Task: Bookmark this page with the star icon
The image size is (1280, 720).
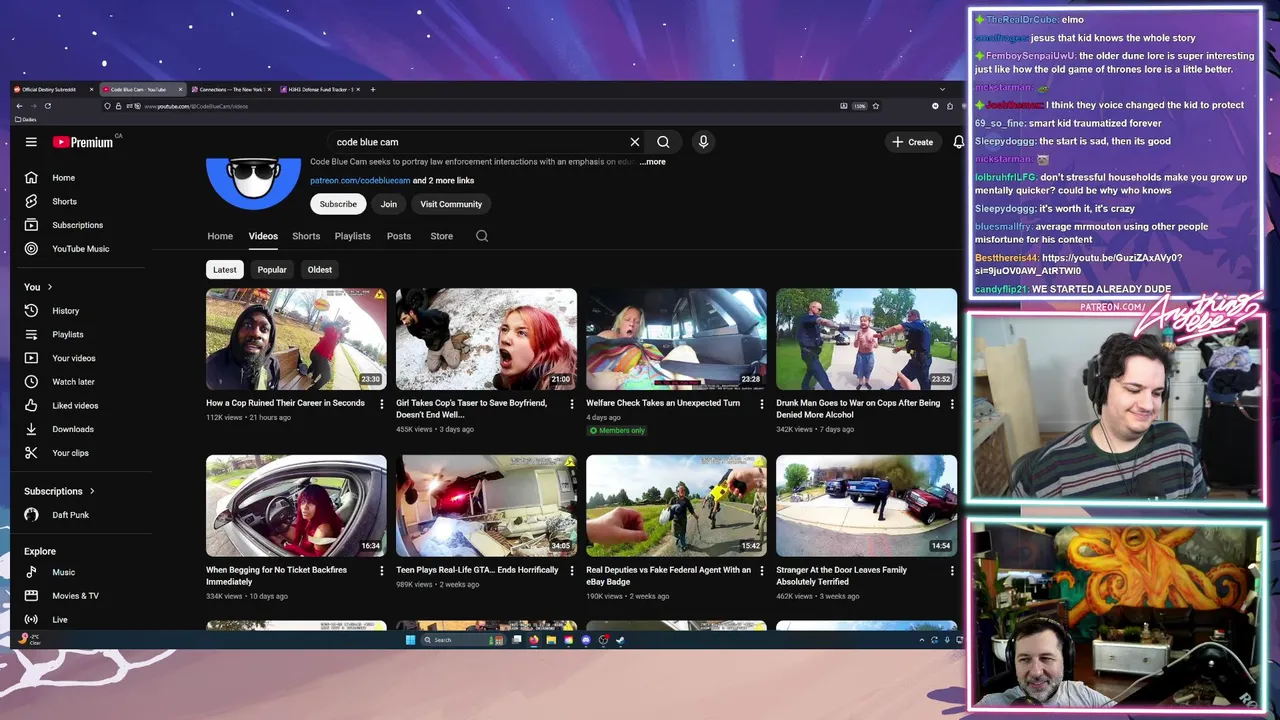Action: 876,106
